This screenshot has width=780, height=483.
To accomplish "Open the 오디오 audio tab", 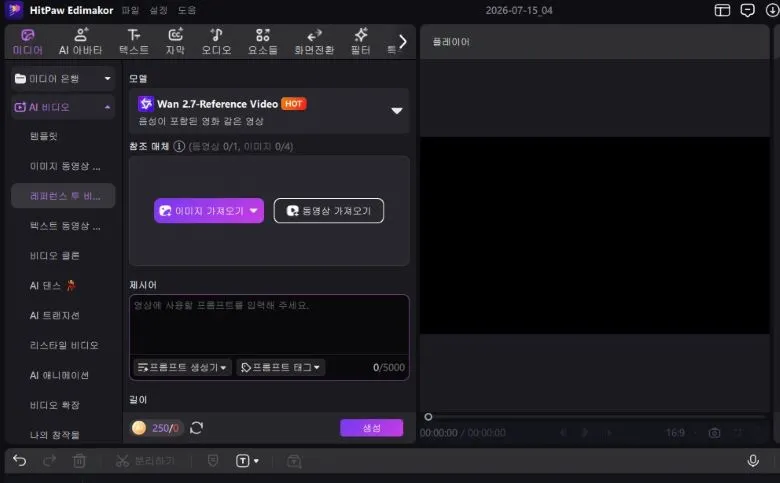I will click(216, 42).
